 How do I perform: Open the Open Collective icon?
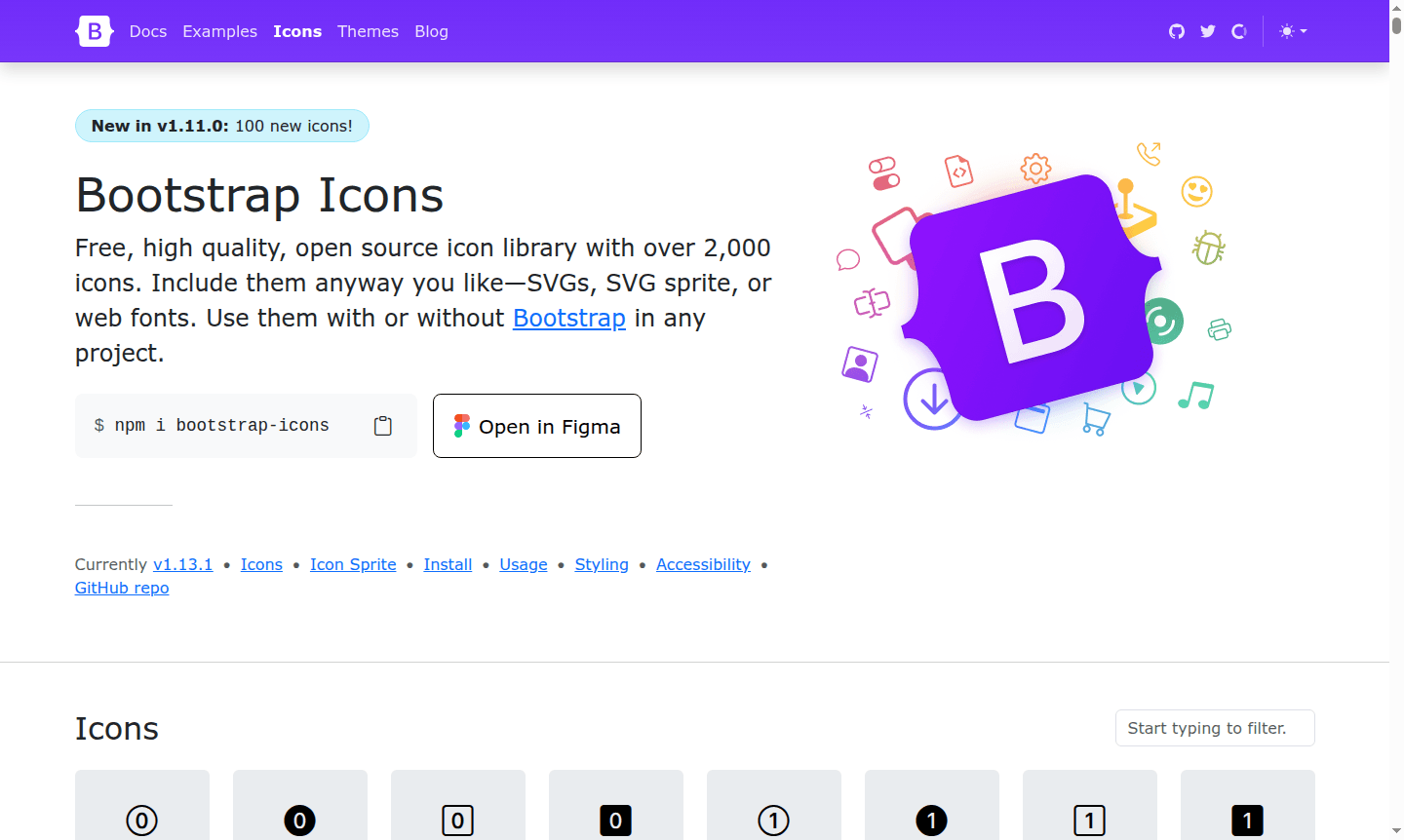[x=1238, y=31]
